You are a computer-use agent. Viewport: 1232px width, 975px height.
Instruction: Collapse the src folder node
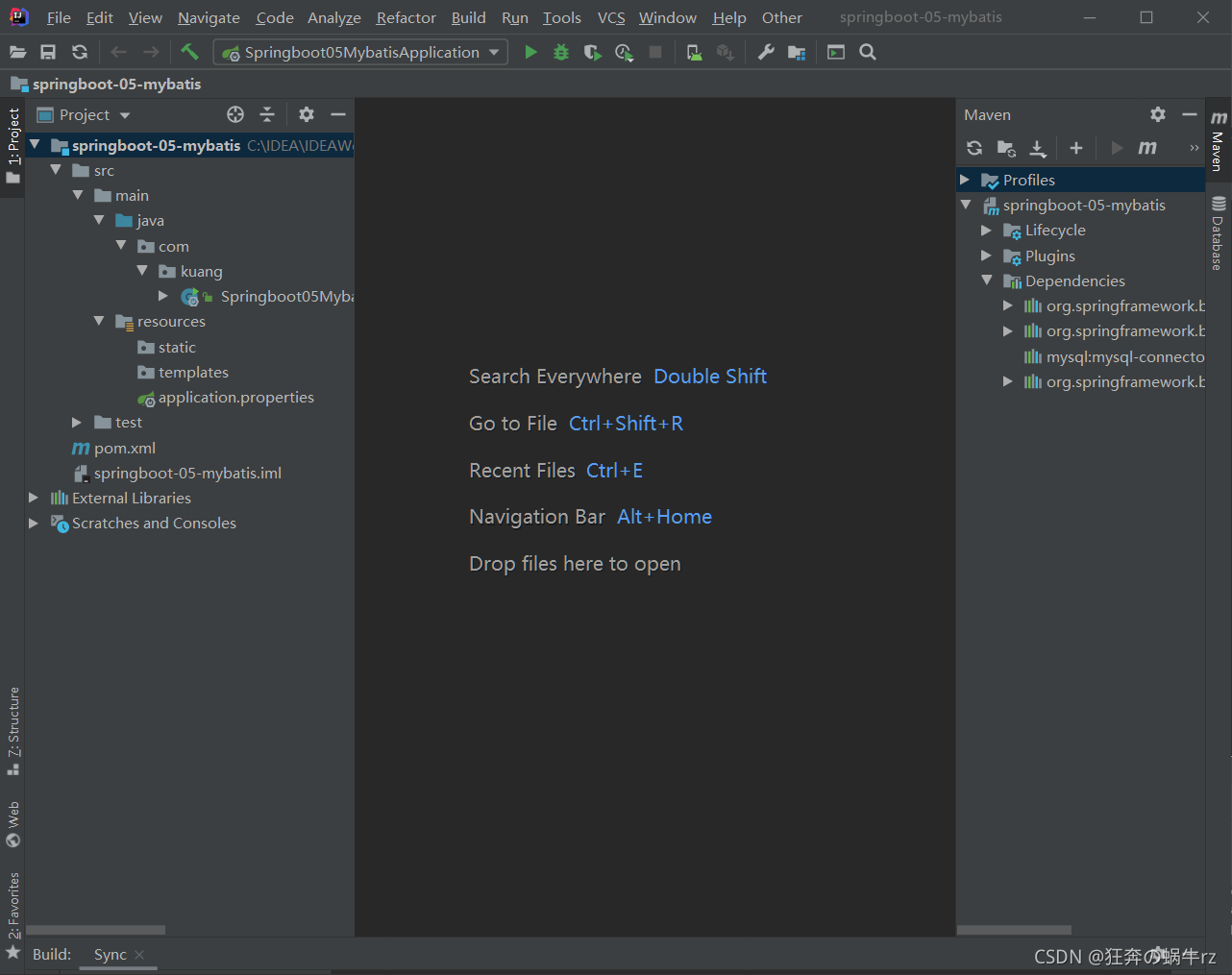(x=56, y=170)
